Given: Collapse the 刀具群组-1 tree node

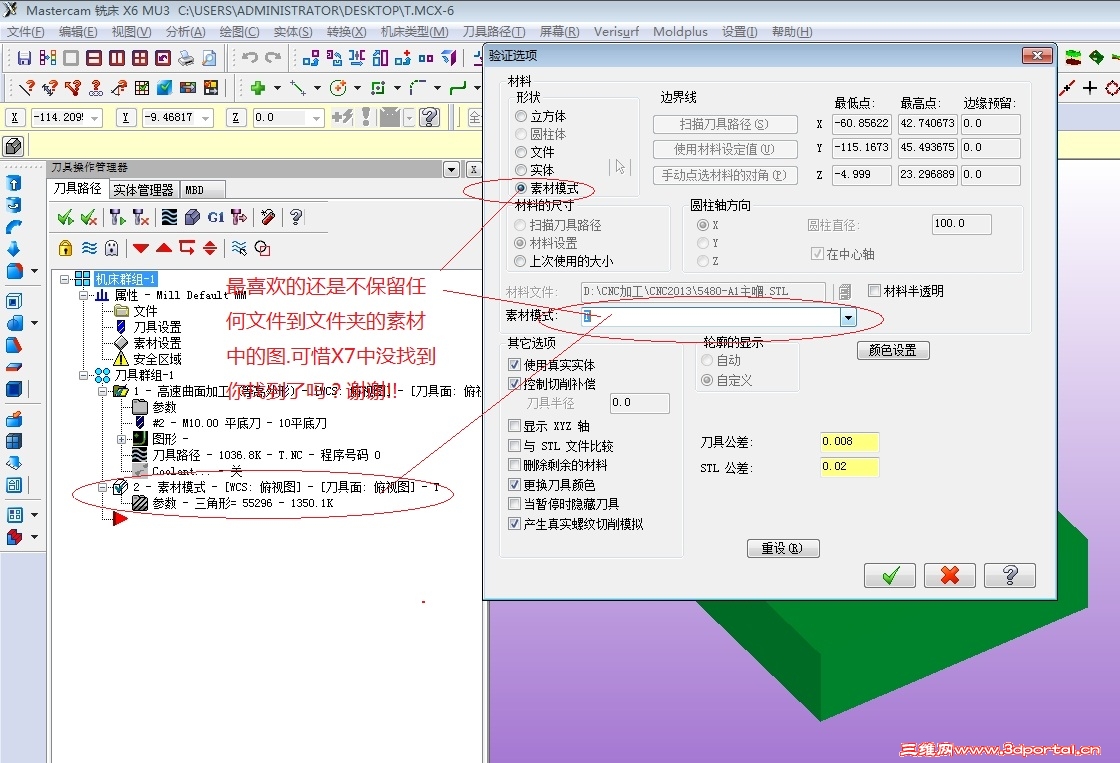Looking at the screenshot, I should coord(84,374).
